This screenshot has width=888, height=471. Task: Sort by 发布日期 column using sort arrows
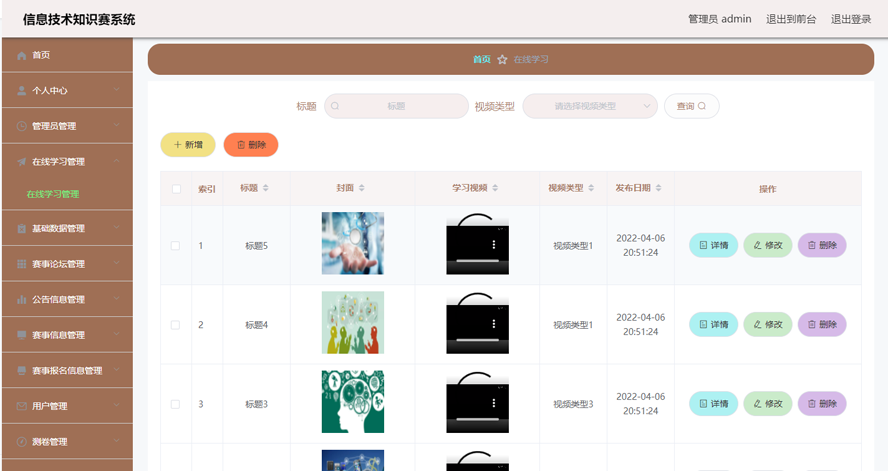click(x=659, y=188)
